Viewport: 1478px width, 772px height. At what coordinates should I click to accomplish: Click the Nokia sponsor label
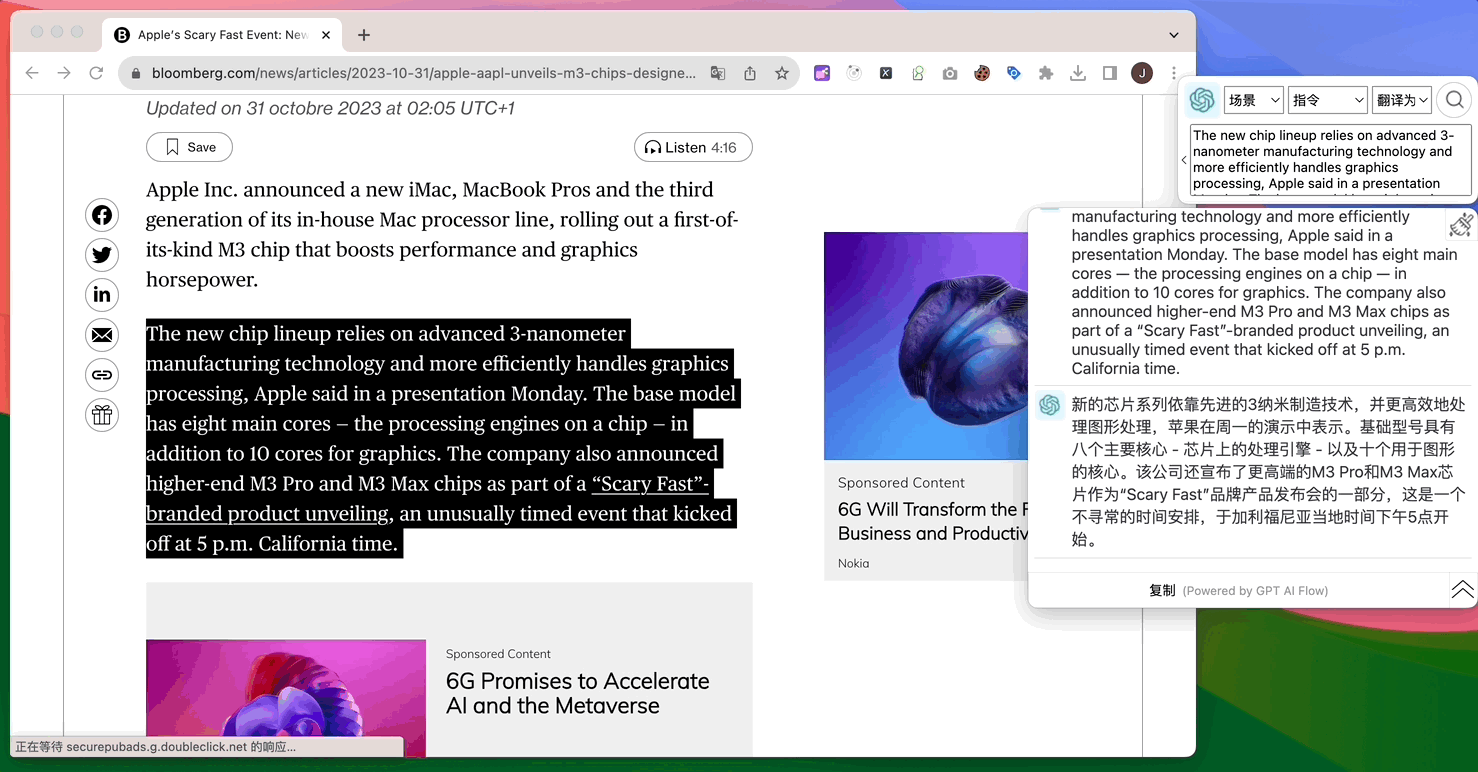point(853,563)
